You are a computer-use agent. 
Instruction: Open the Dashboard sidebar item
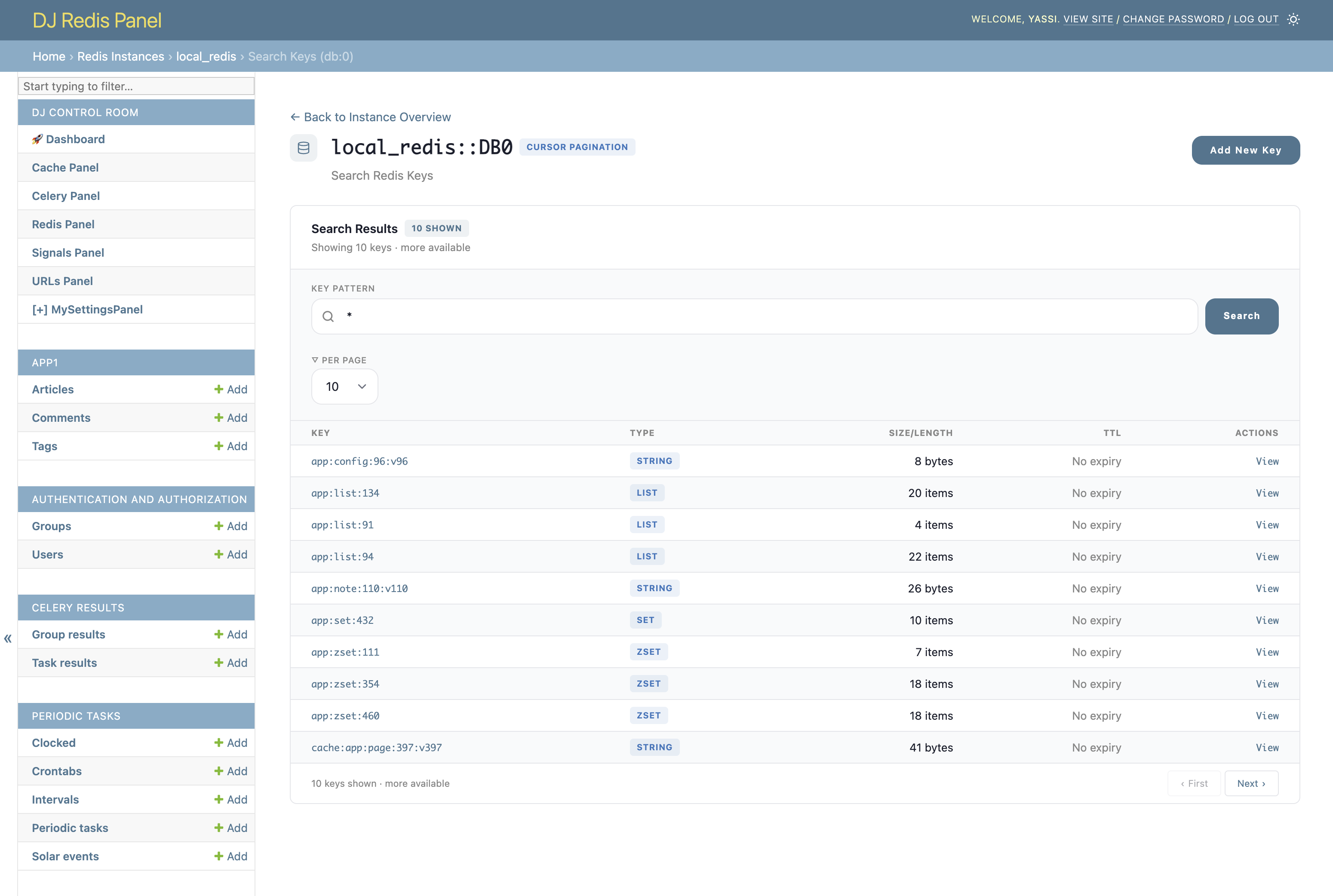coord(68,139)
